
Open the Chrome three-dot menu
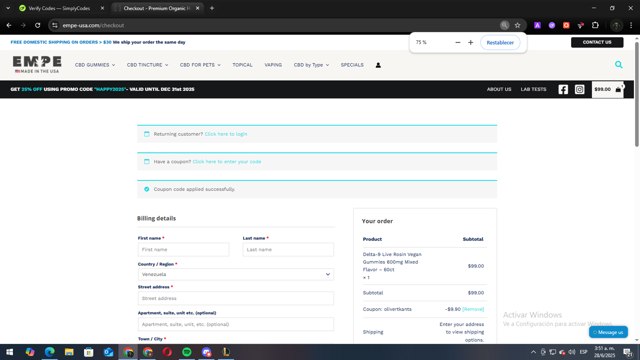coord(631,25)
